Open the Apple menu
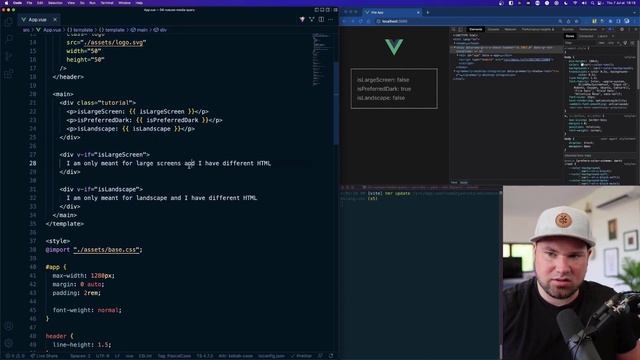This screenshot has height=360, width=640. point(6,2)
